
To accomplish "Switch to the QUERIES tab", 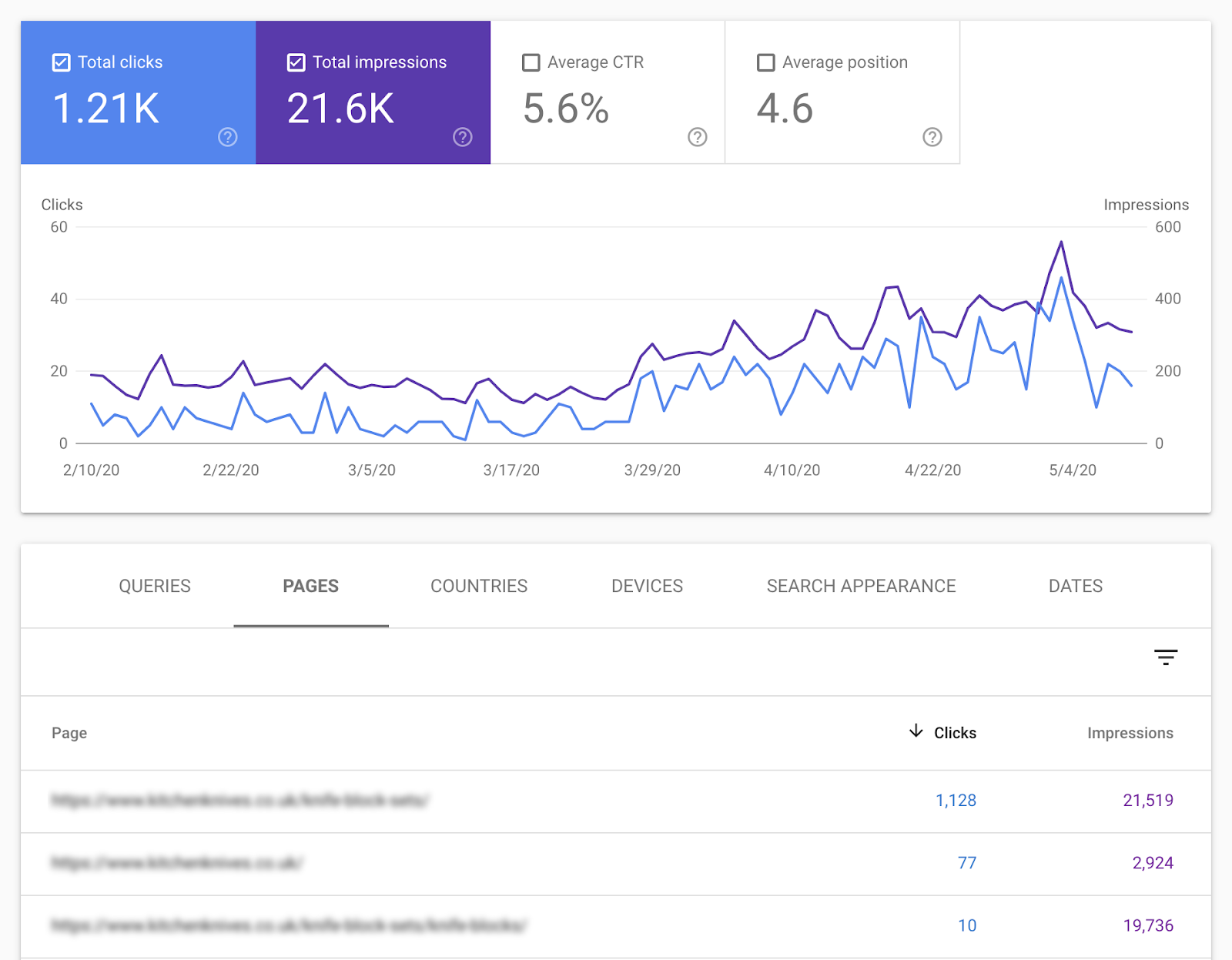I will coord(154,586).
